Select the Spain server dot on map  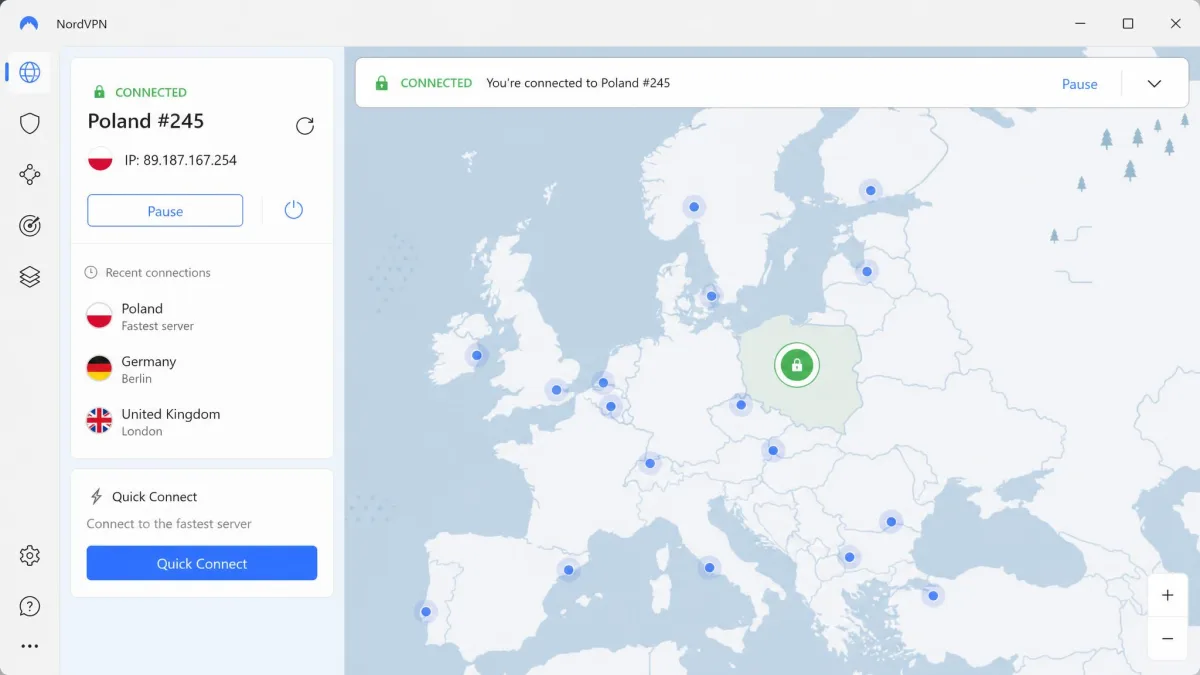click(x=568, y=570)
